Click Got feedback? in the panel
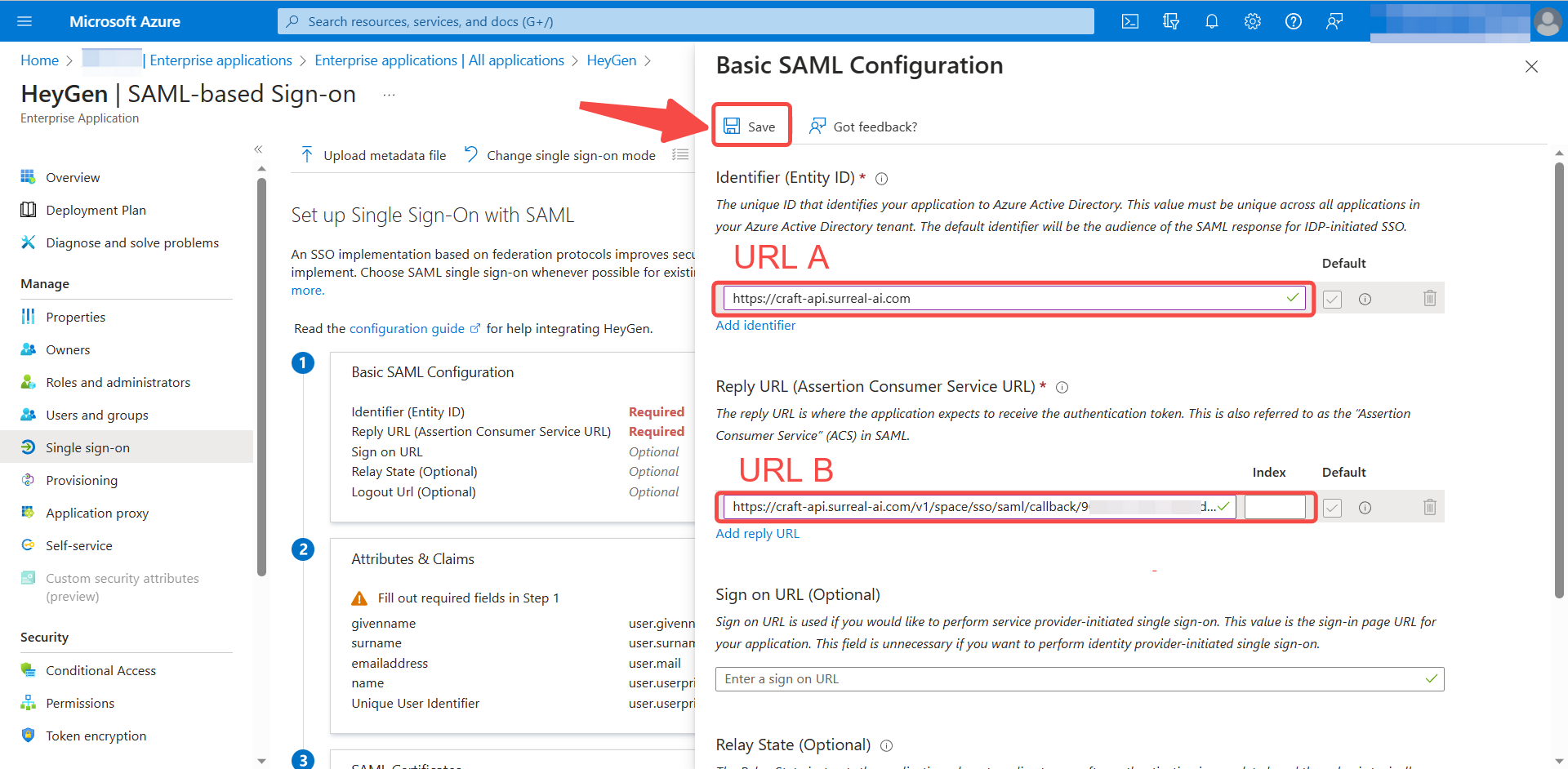This screenshot has height=769, width=1568. pos(863,127)
